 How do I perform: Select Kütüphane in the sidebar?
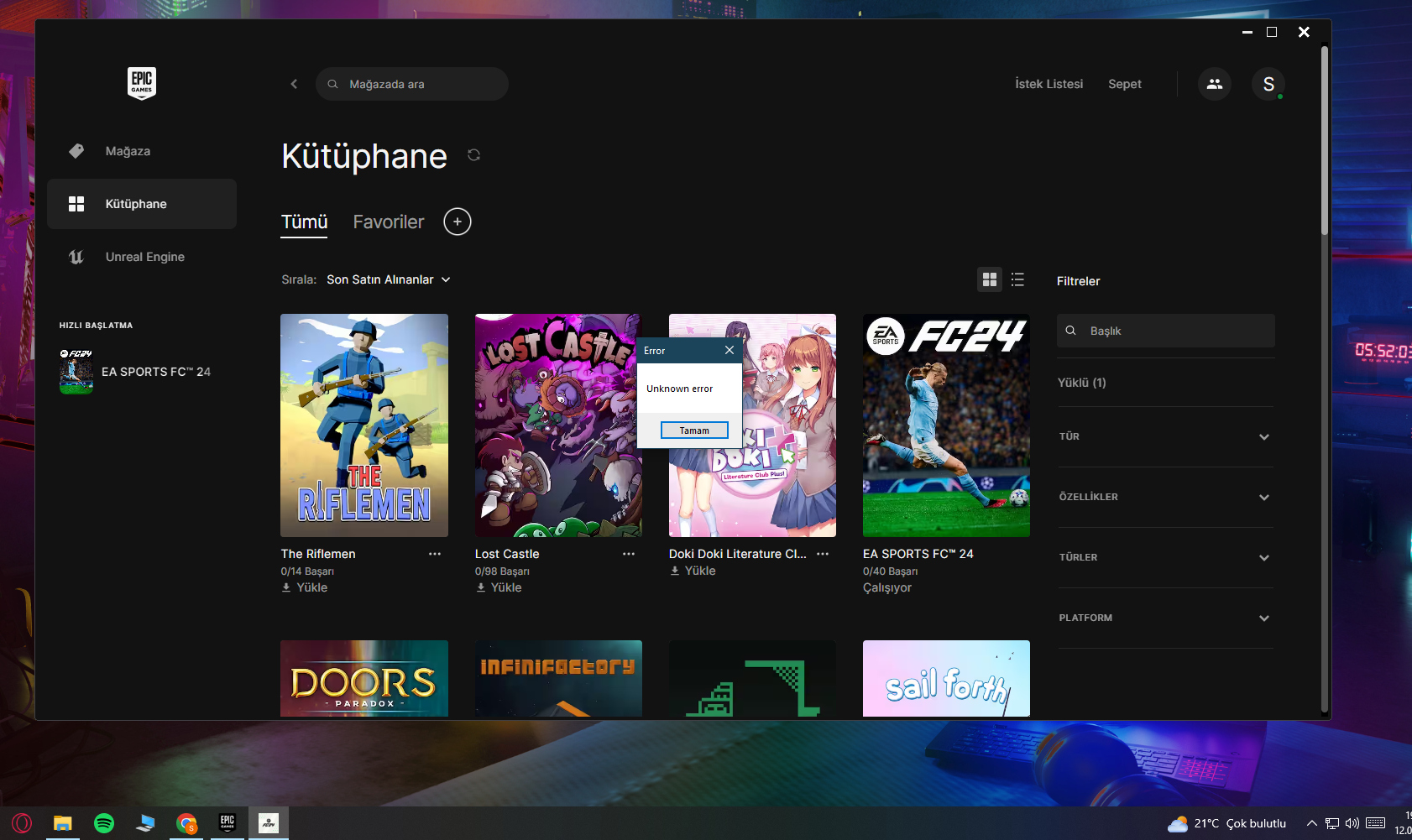pyautogui.click(x=142, y=204)
